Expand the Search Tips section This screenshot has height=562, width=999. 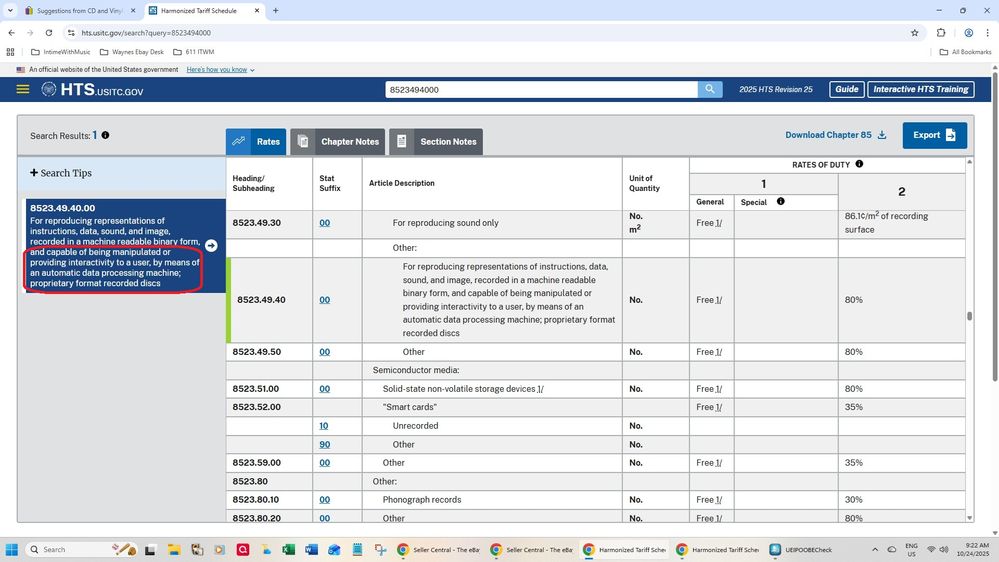tap(61, 173)
